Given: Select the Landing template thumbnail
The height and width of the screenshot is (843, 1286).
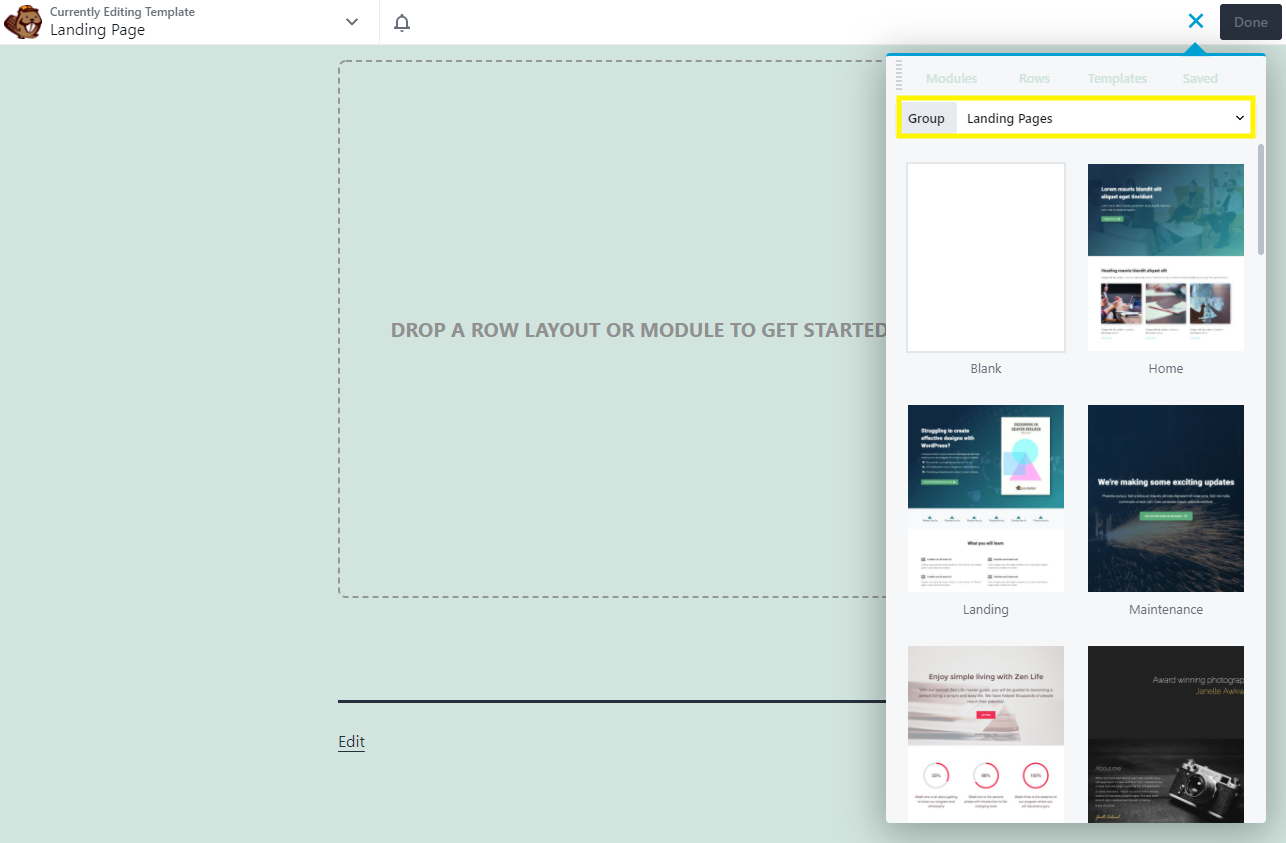Looking at the screenshot, I should [x=985, y=498].
